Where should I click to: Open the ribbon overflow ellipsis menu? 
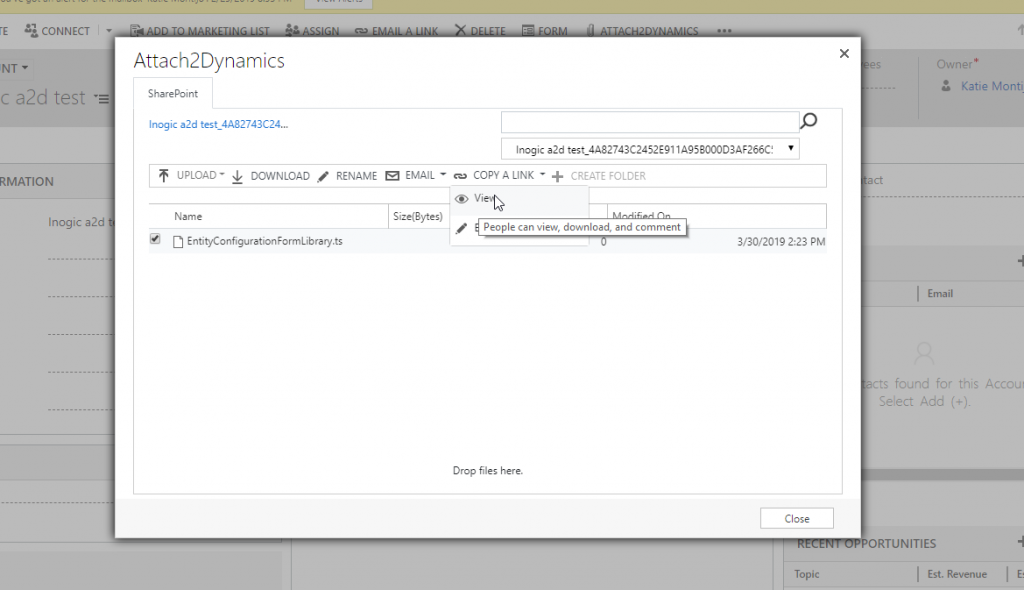click(x=724, y=30)
